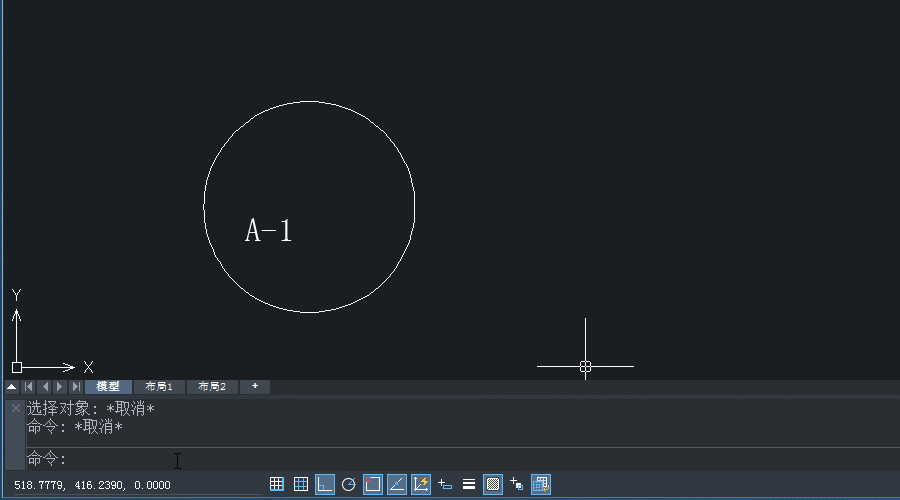Click the model/paper space icon
The width and height of the screenshot is (900, 500).
point(541,484)
